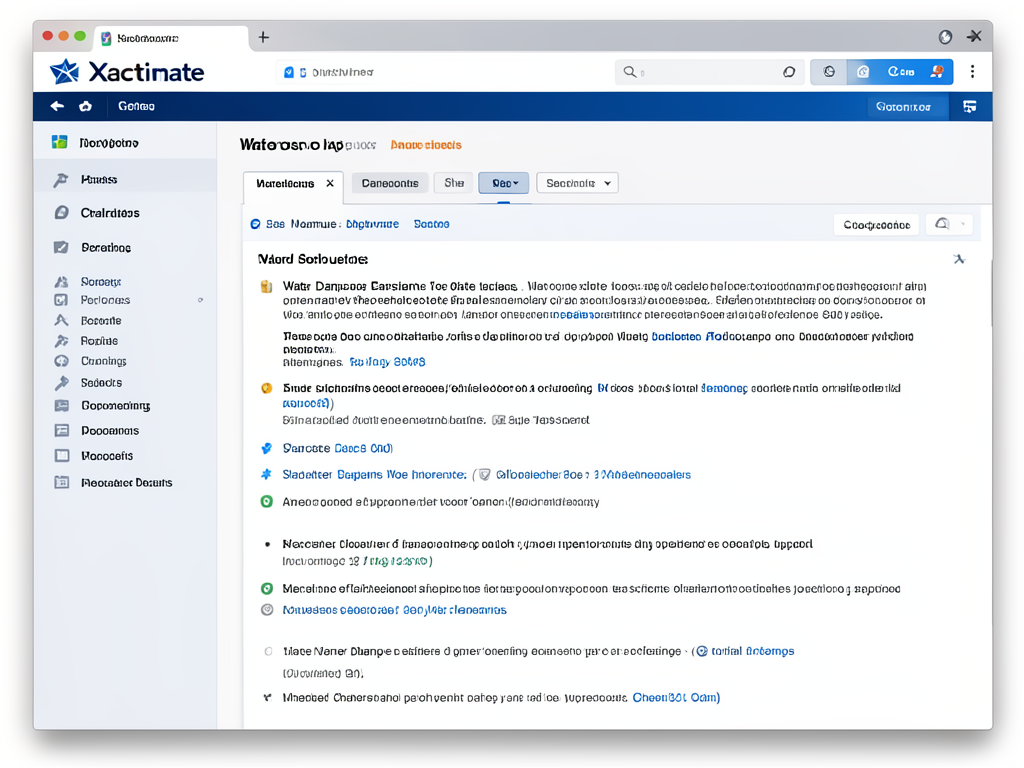This screenshot has width=1024, height=768.
Task: Expand the white dropdown at tab row's end
Action: pyautogui.click(x=577, y=183)
